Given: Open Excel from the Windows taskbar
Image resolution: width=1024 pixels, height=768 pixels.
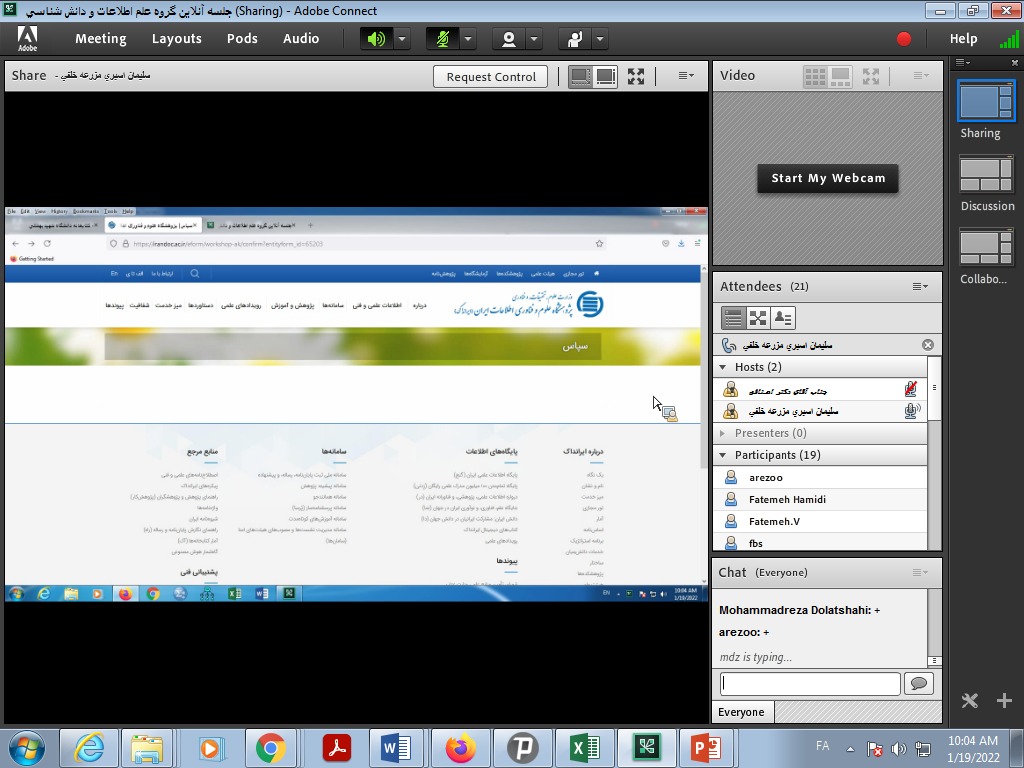Looking at the screenshot, I should (584, 747).
